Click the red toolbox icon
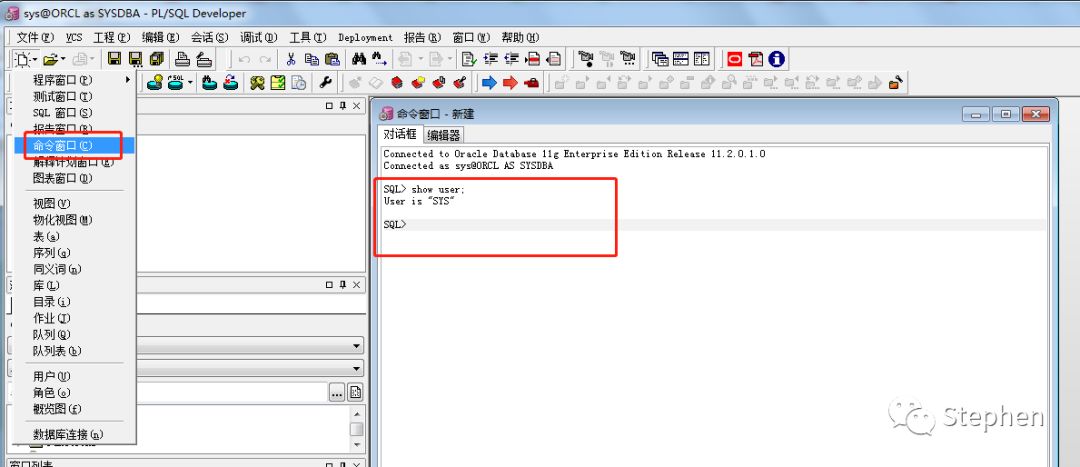Screen dimensions: 1080x467 pos(531,83)
